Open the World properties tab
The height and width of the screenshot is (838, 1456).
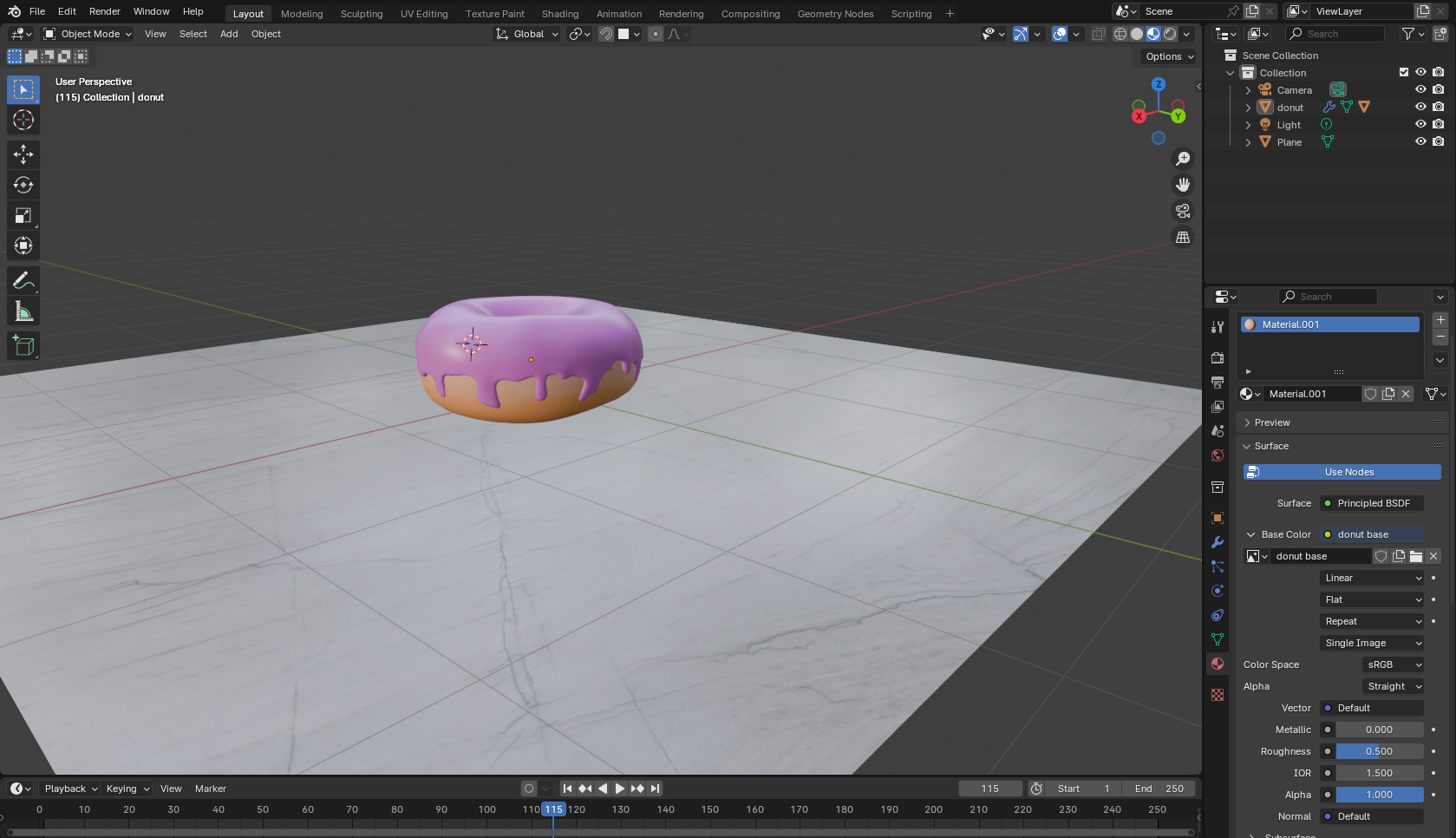[x=1218, y=455]
